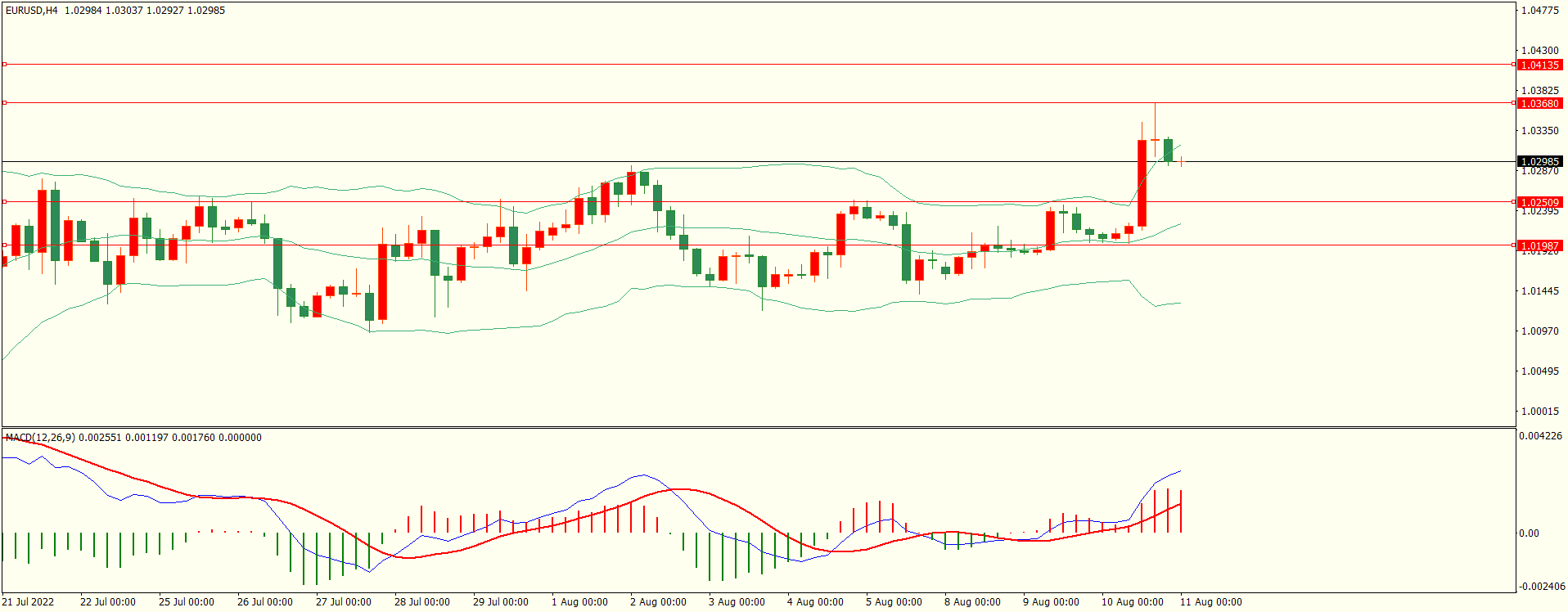Select left handle of the 1.01987 line
The image size is (1568, 612).
click(x=4, y=245)
